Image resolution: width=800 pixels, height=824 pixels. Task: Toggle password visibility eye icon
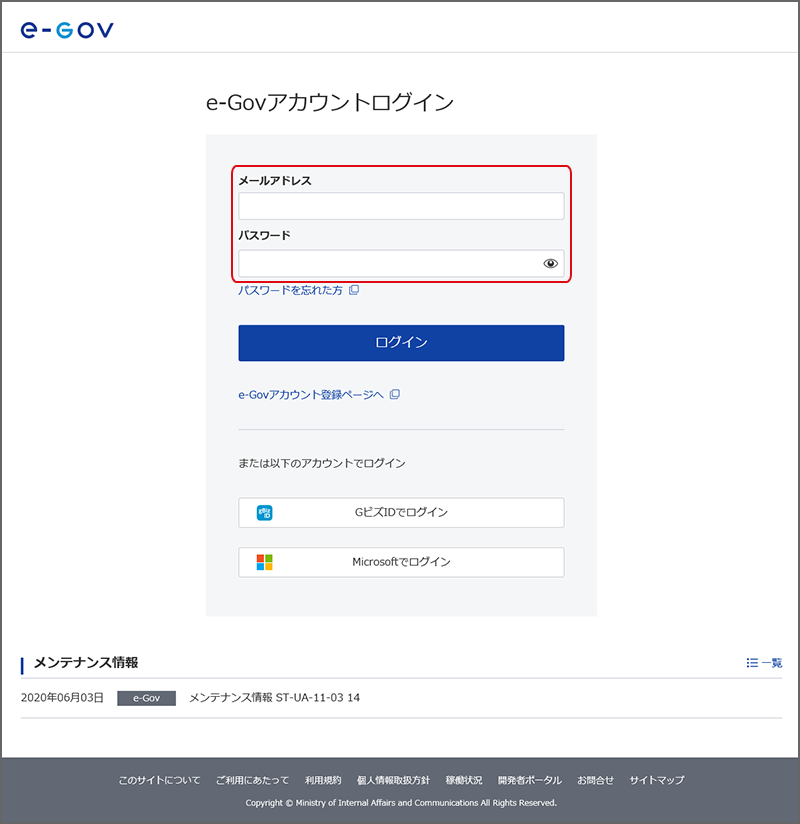pos(550,263)
